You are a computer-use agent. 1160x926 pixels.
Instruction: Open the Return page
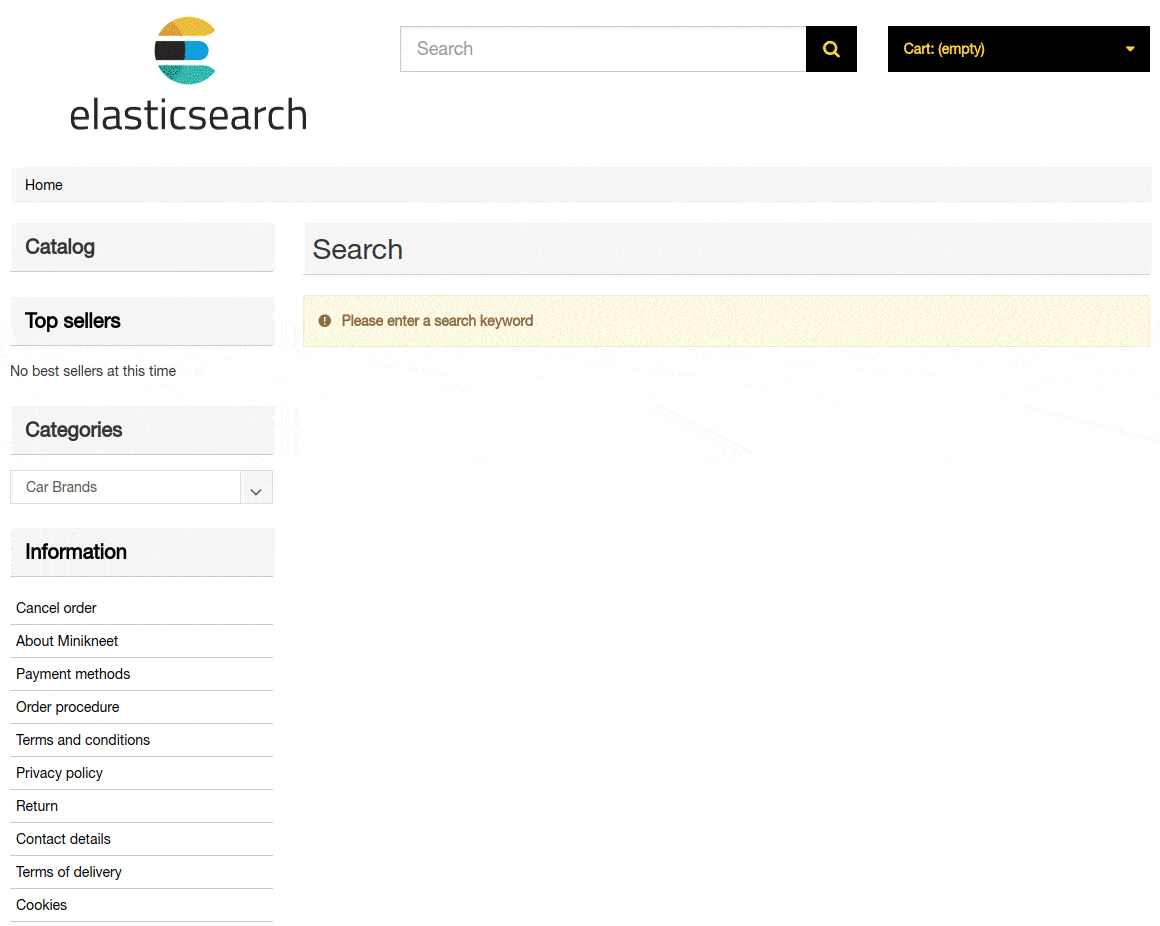(x=37, y=806)
